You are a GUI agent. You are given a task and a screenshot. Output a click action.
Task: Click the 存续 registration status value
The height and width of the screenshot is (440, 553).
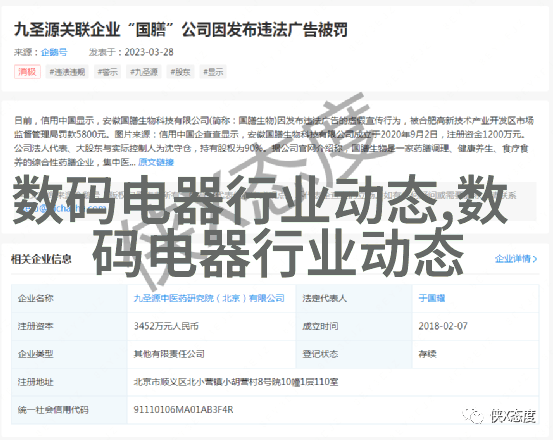tap(427, 354)
